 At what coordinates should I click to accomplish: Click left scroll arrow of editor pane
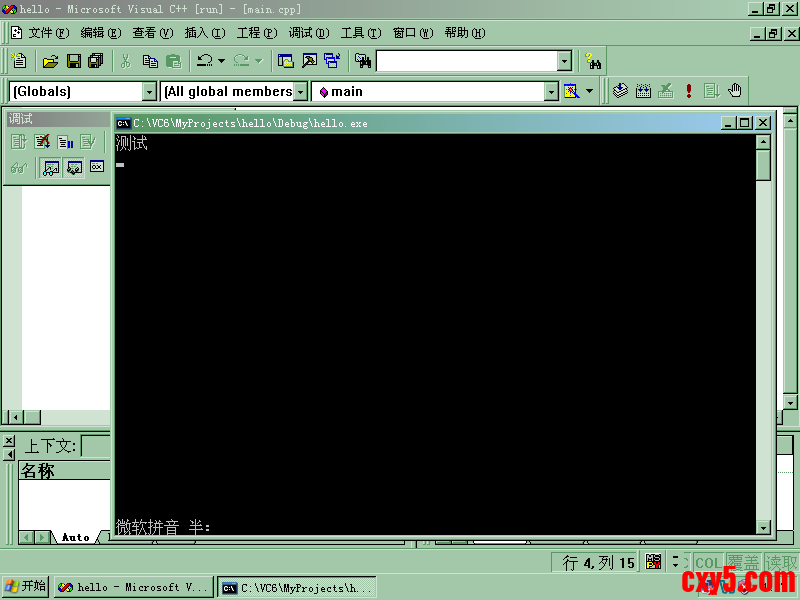(16, 417)
